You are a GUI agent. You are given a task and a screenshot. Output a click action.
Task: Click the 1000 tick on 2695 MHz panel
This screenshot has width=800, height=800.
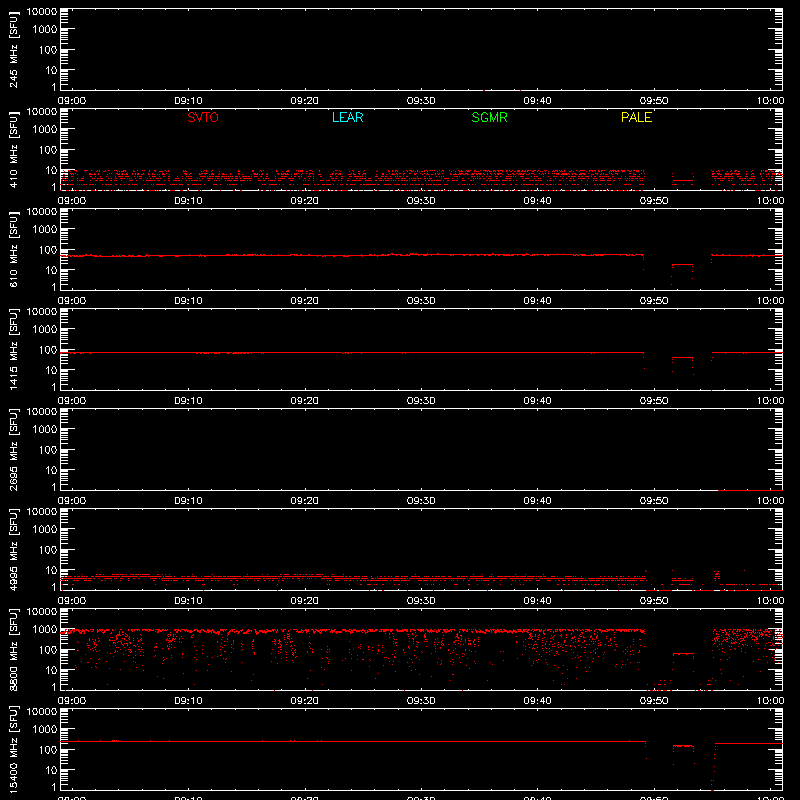[45, 430]
